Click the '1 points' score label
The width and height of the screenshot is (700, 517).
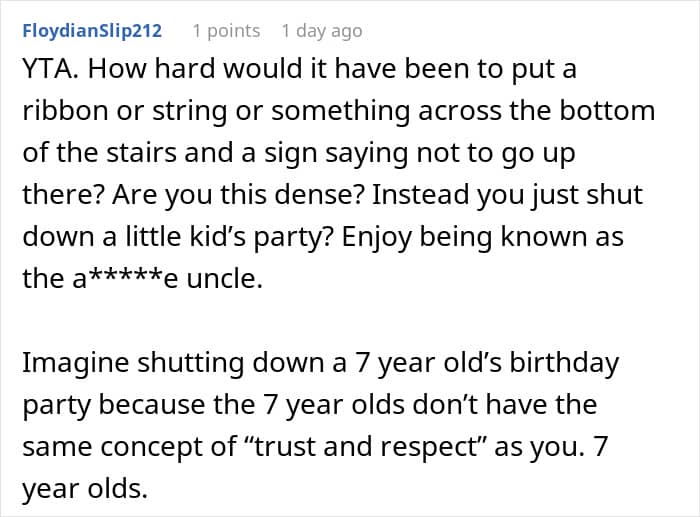[226, 31]
